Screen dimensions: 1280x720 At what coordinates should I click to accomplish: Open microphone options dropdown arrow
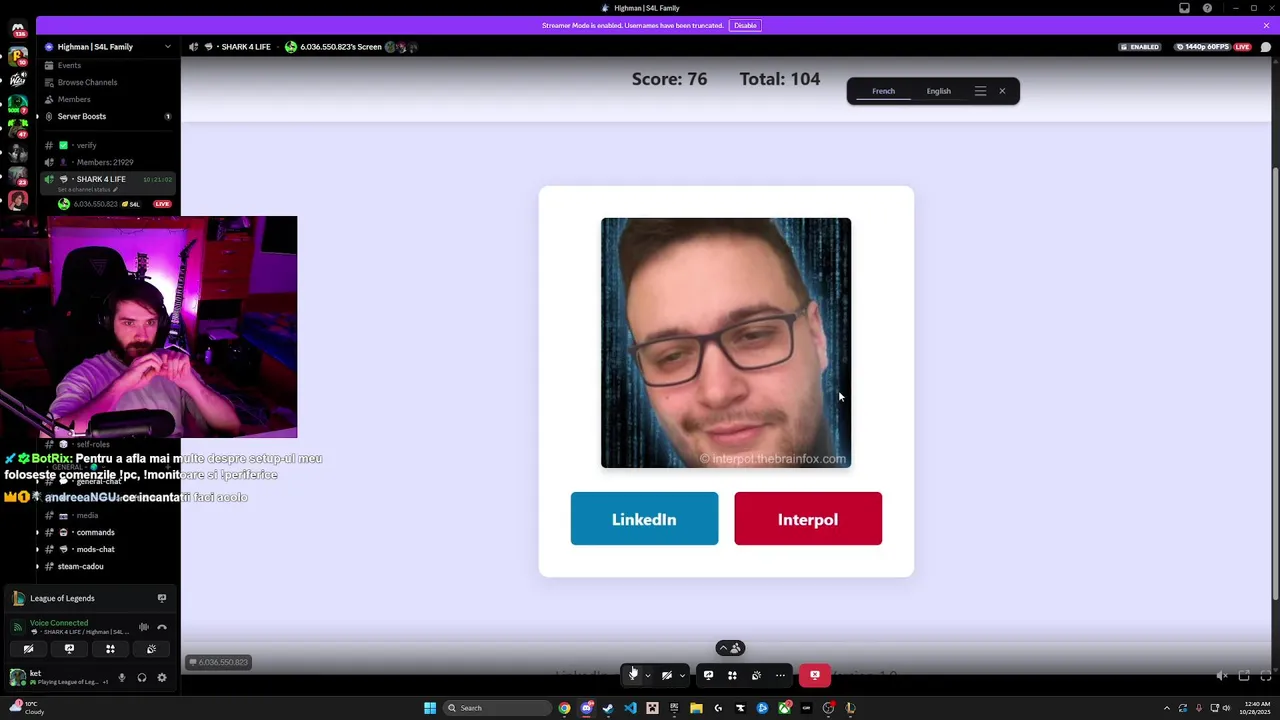pos(648,675)
